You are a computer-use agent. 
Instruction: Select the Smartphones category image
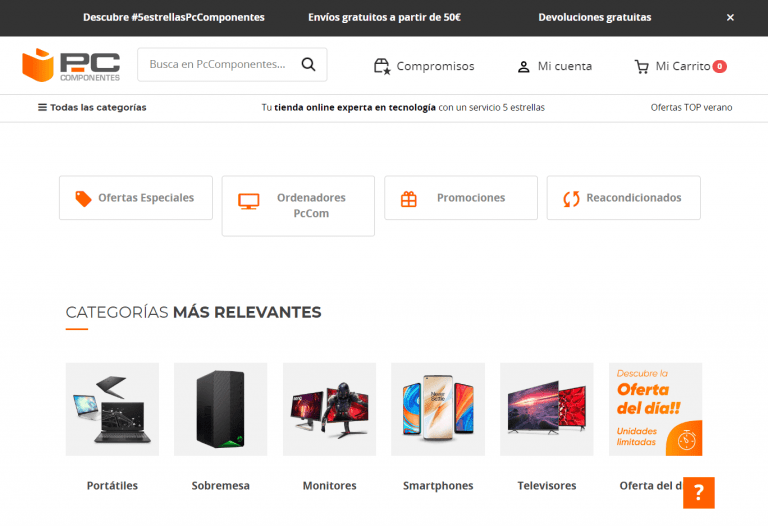click(x=438, y=409)
